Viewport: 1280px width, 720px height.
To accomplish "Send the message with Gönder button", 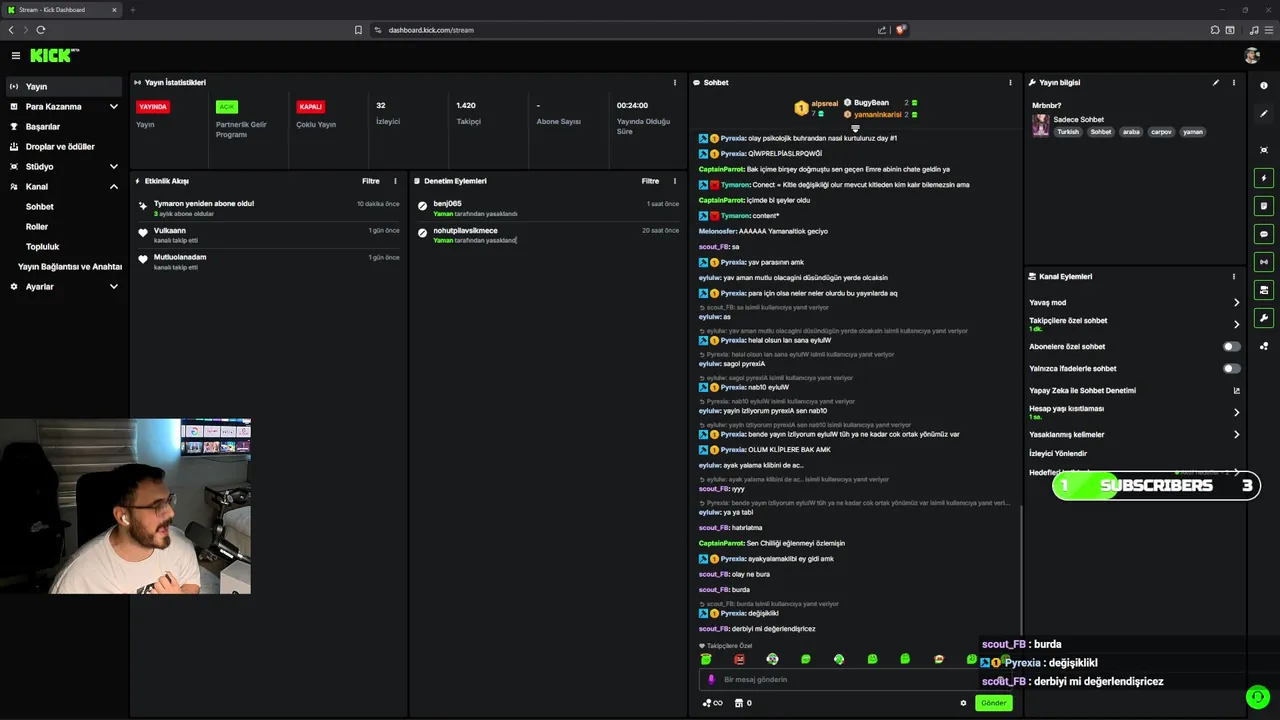I will point(993,703).
